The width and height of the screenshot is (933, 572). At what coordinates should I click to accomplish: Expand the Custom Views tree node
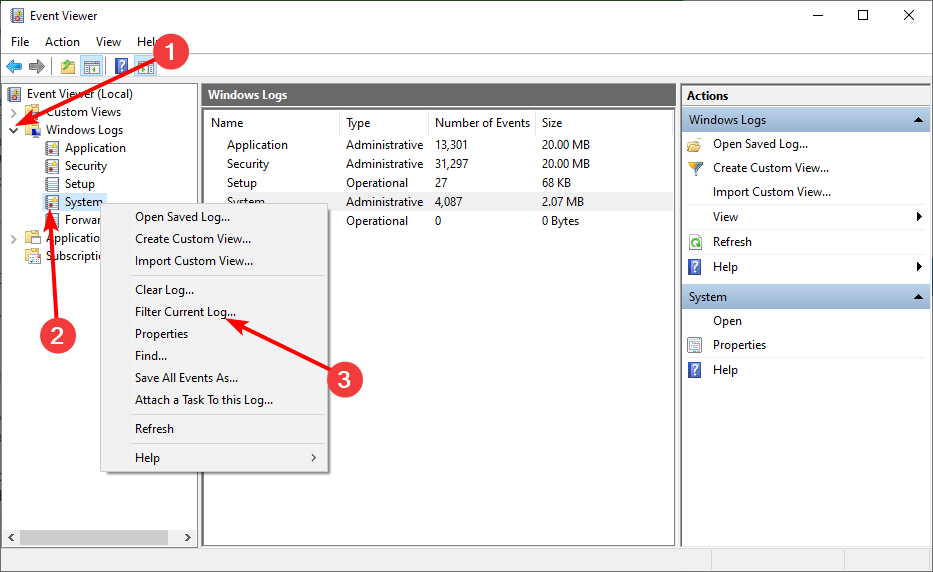tap(14, 112)
